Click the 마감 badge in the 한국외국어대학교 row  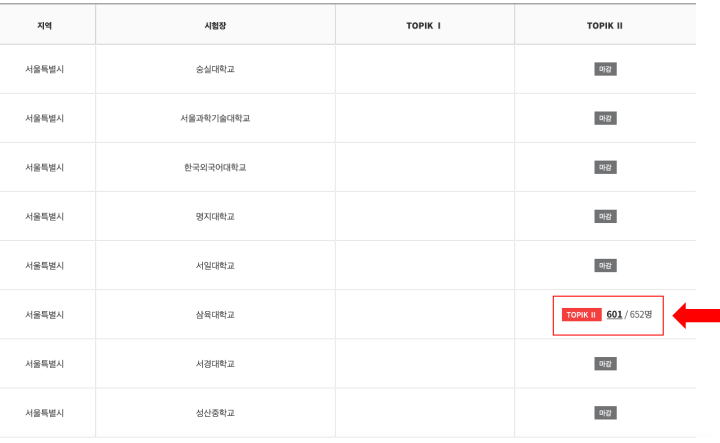pyautogui.click(x=605, y=167)
